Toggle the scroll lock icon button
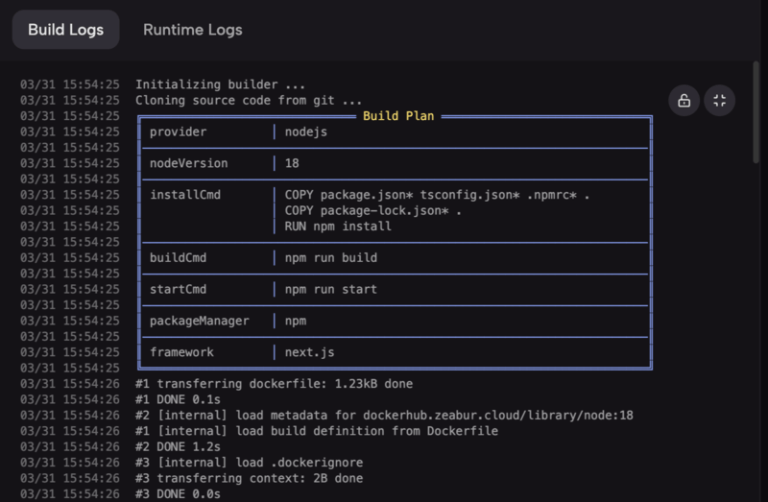Screen dimensions: 768x502 pos(684,100)
